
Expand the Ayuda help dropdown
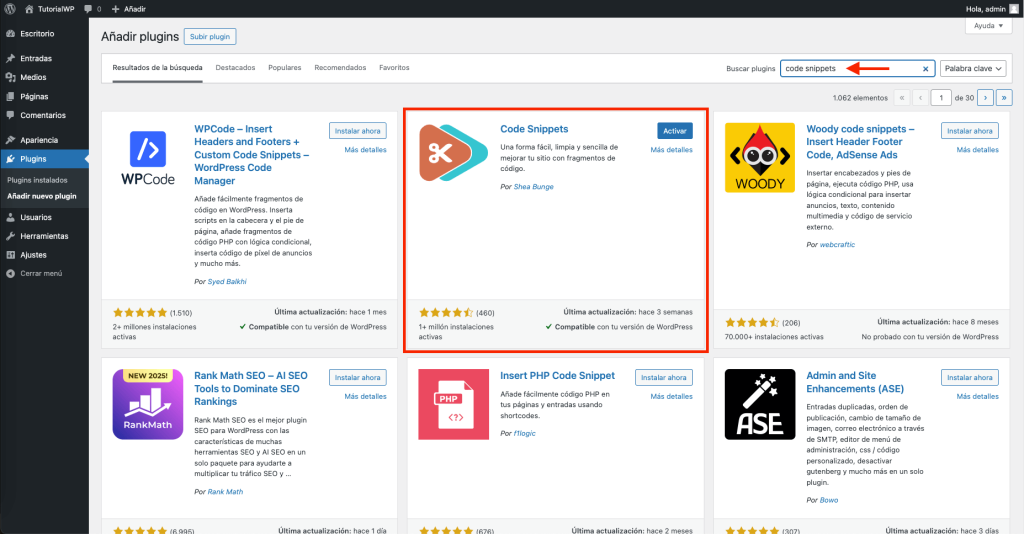[x=988, y=26]
